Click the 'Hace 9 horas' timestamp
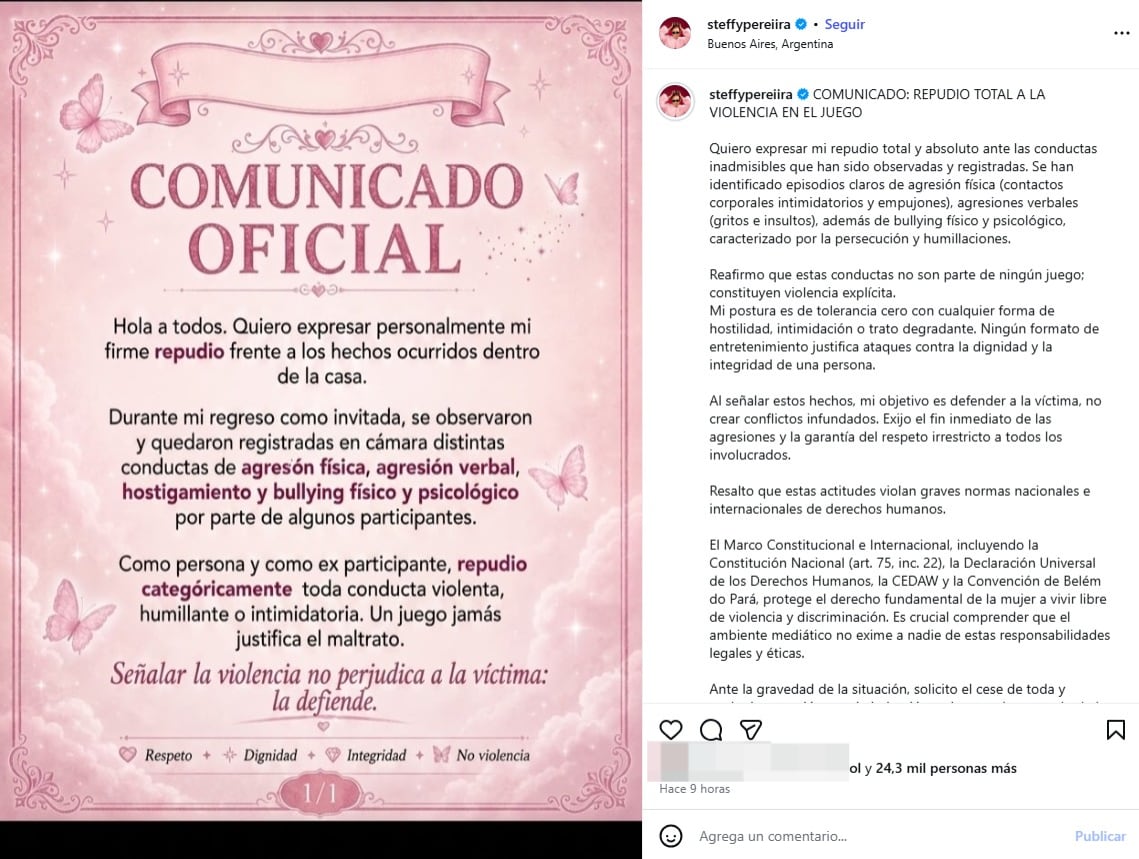Image resolution: width=1139 pixels, height=859 pixels. pos(694,789)
